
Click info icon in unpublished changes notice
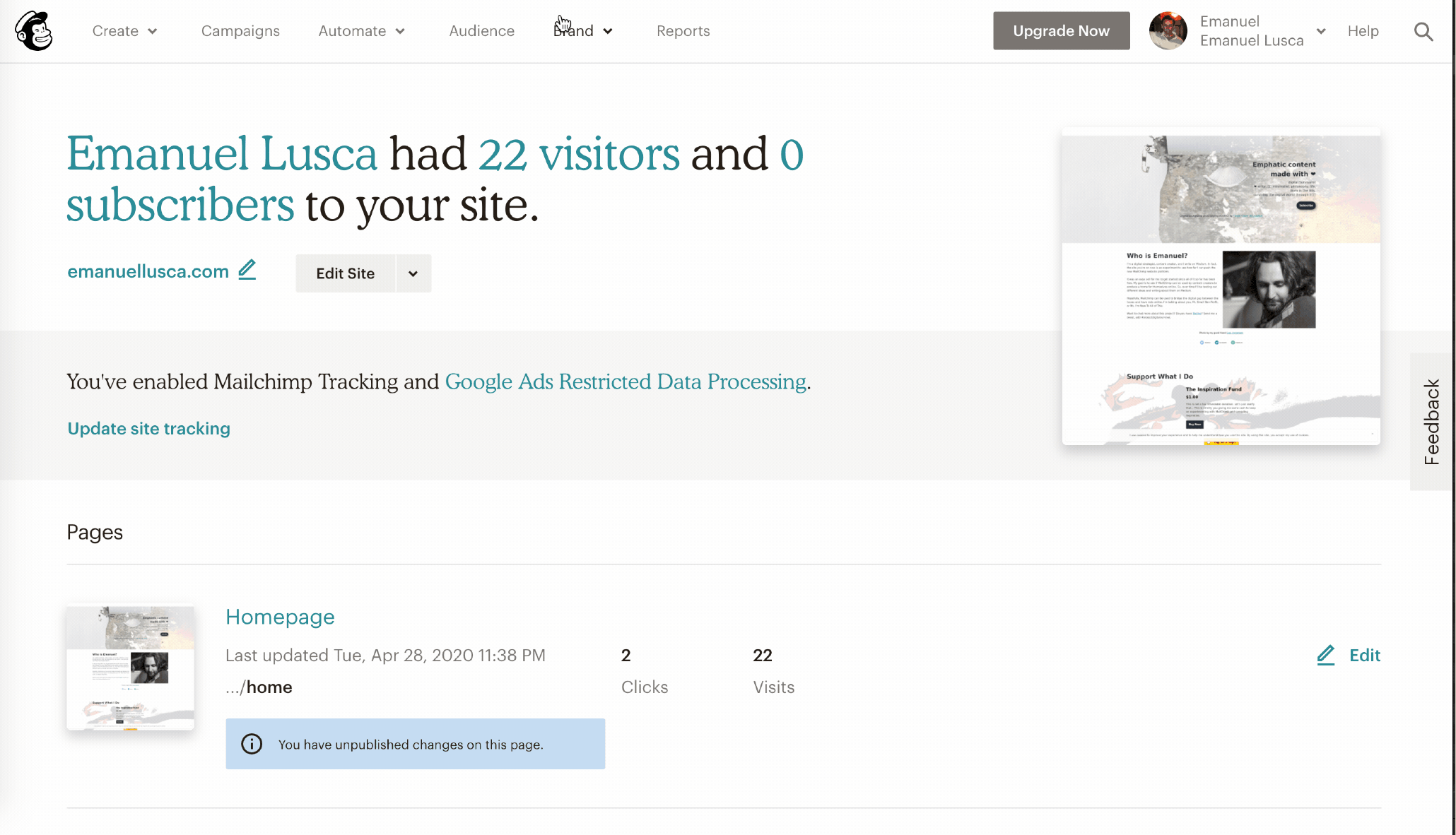[x=252, y=744]
